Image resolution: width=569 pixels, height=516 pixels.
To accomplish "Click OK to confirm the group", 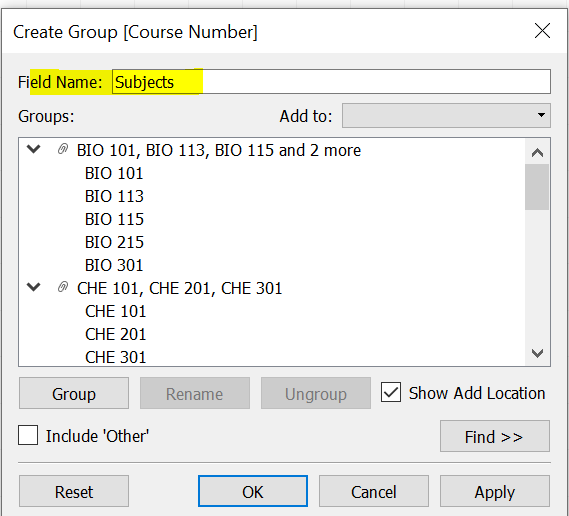I will click(253, 491).
